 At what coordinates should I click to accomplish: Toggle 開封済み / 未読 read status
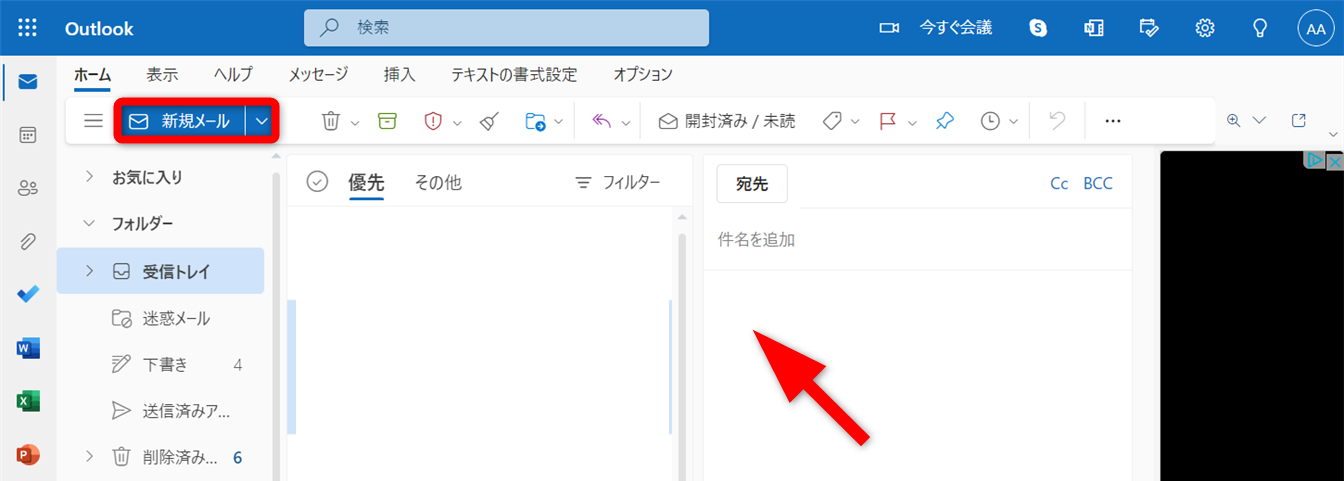pos(727,121)
